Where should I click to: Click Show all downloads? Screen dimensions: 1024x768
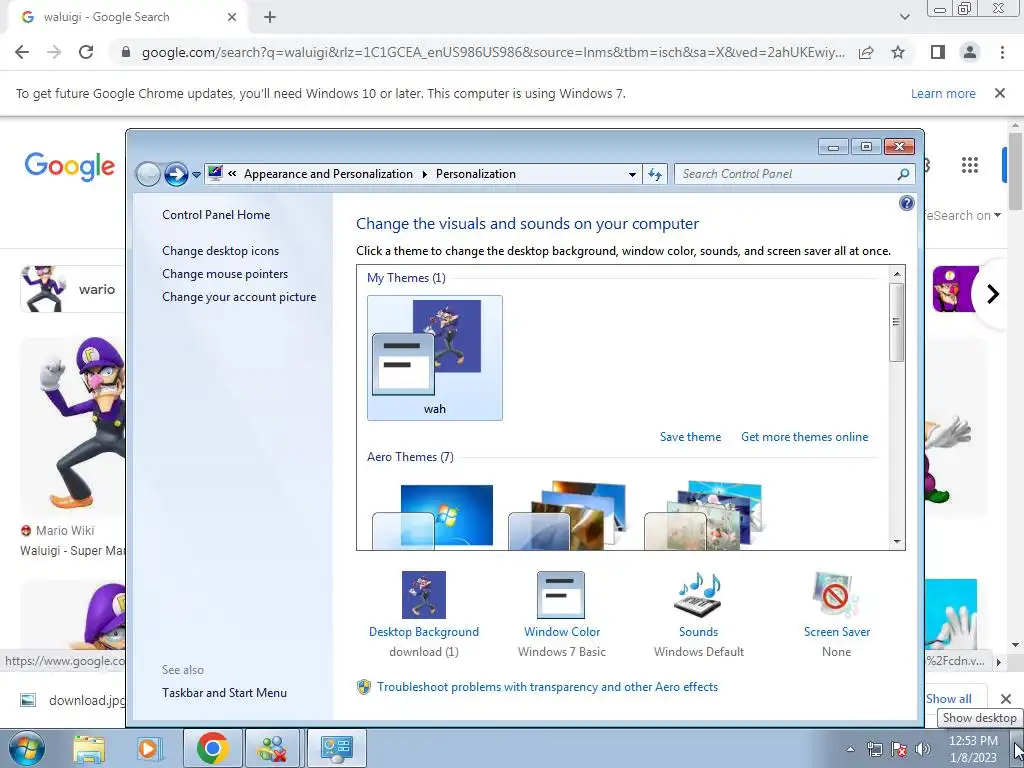(949, 699)
